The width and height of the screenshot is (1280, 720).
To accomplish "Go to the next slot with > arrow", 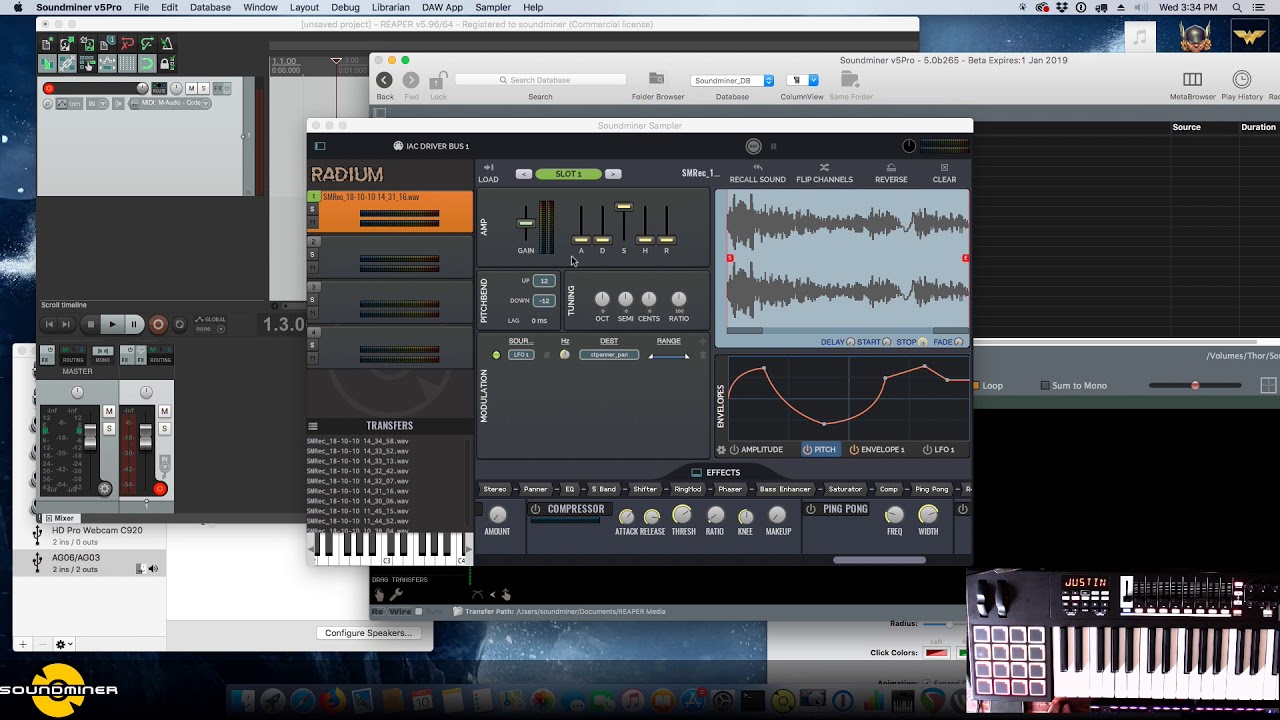I will pyautogui.click(x=613, y=174).
